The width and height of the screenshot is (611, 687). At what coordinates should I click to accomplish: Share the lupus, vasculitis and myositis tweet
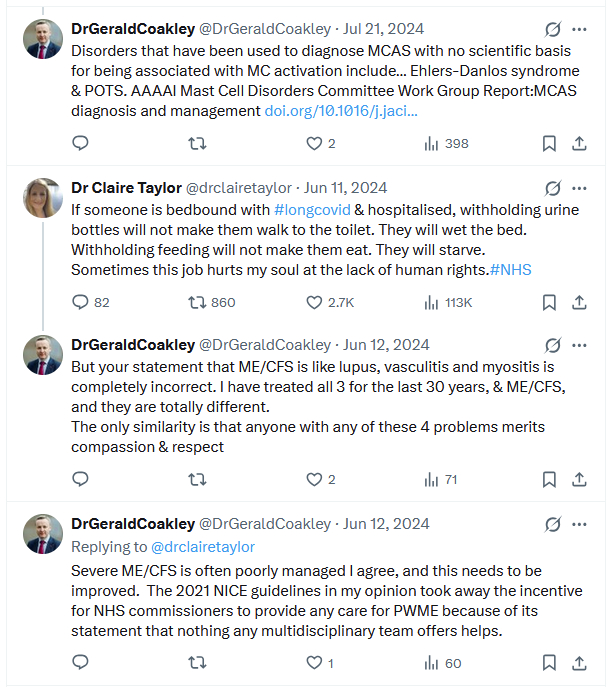point(579,480)
